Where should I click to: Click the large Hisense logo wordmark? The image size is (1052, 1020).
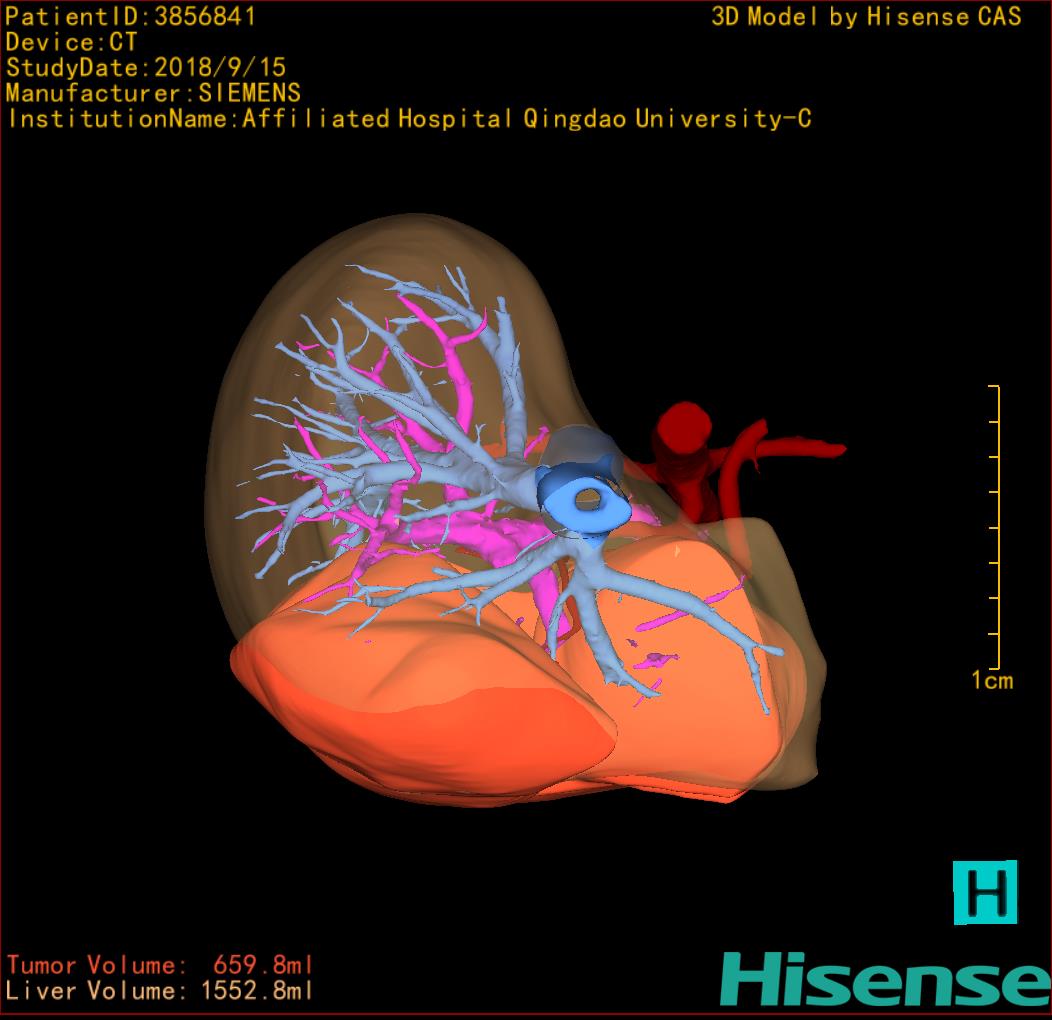pos(885,979)
